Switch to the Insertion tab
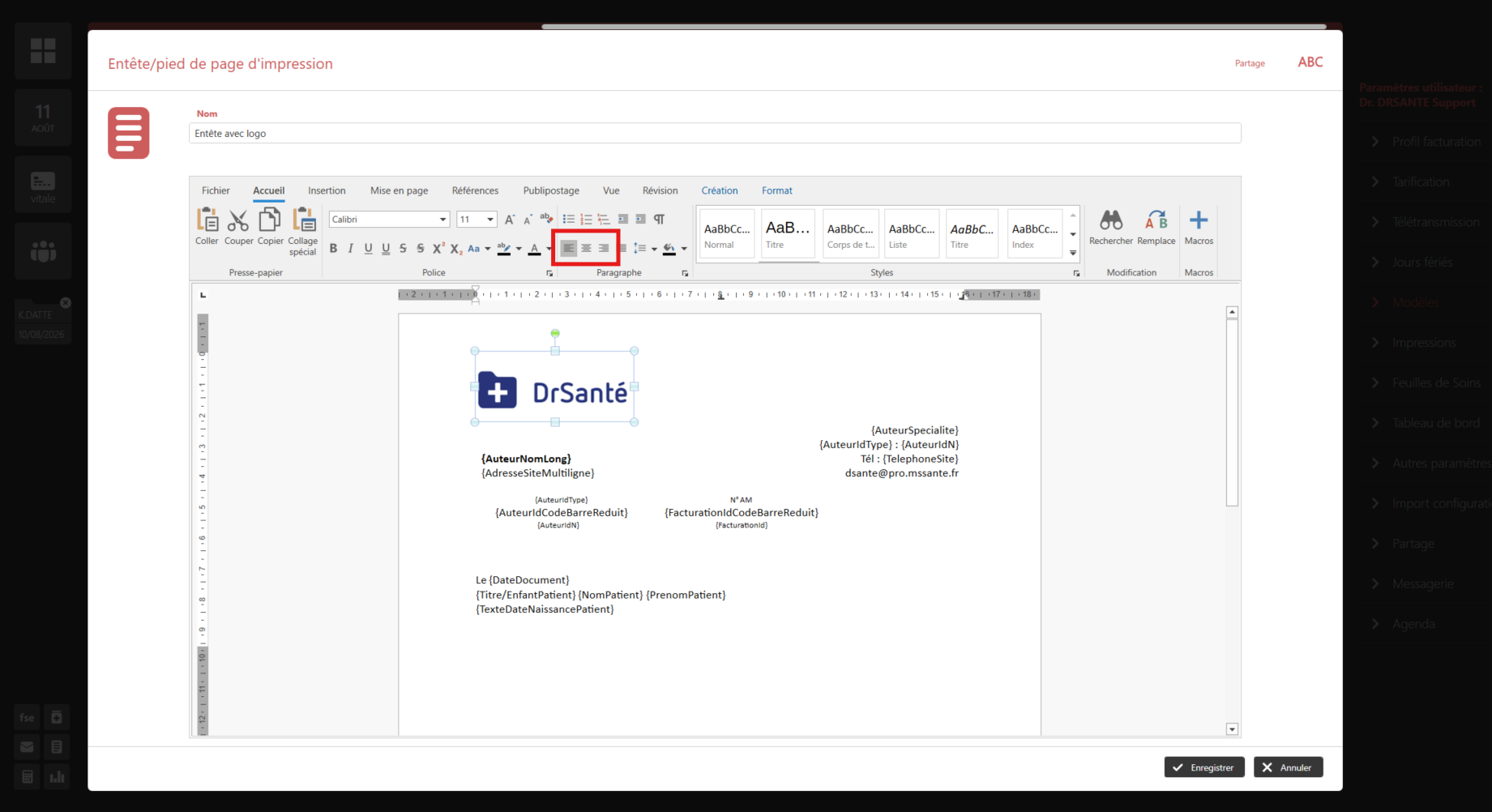The width and height of the screenshot is (1492, 812). tap(327, 190)
